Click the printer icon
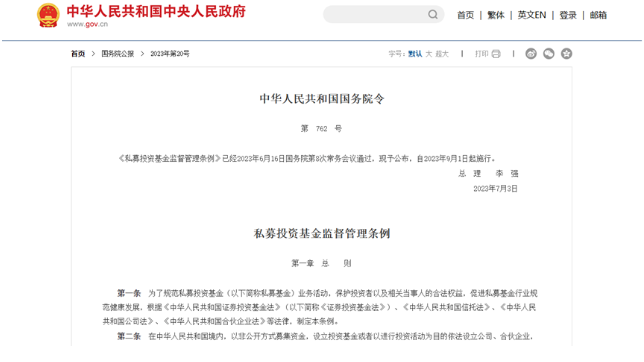The image size is (644, 362). click(496, 54)
